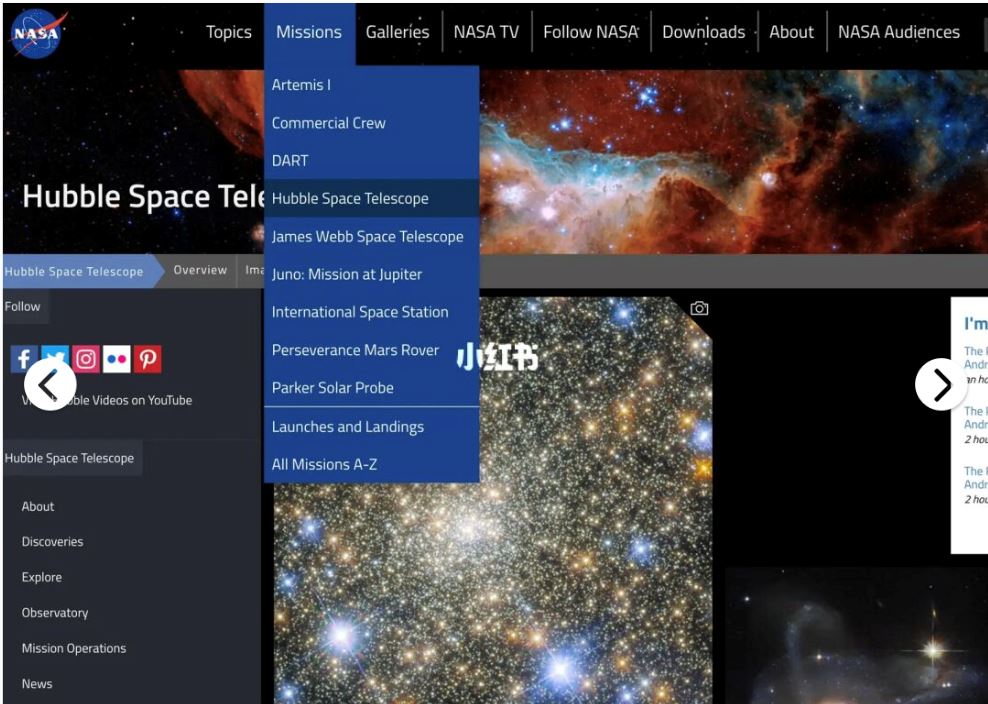Open Mission Operations sidebar link
Screen dimensions: 988x704
click(x=74, y=648)
